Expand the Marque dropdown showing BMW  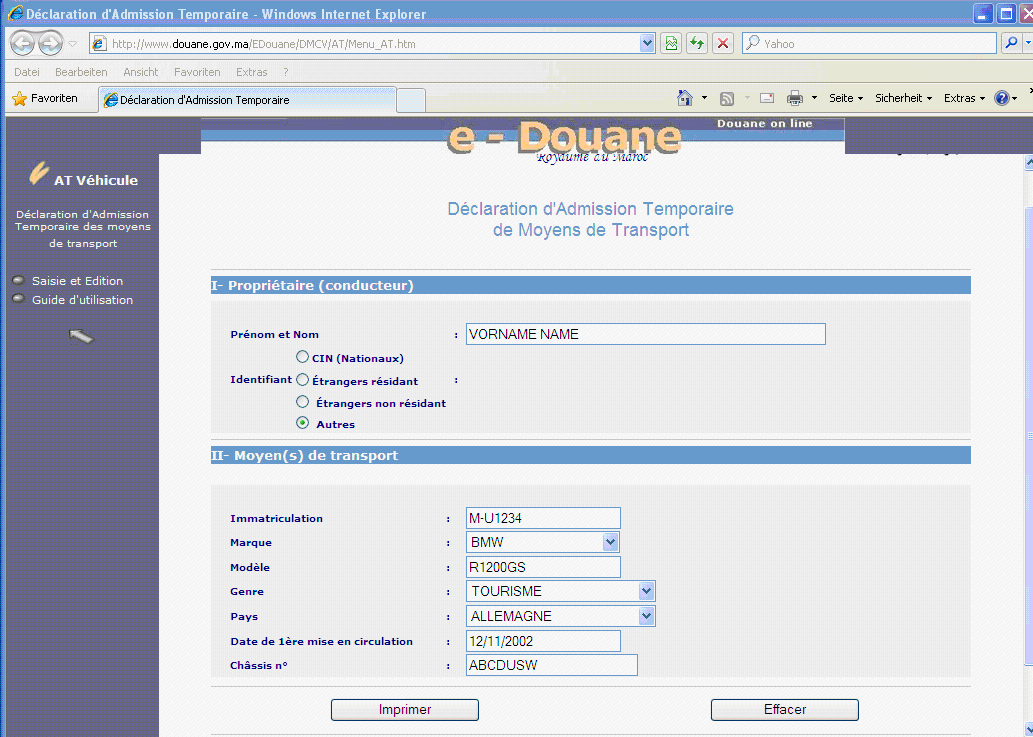point(611,542)
